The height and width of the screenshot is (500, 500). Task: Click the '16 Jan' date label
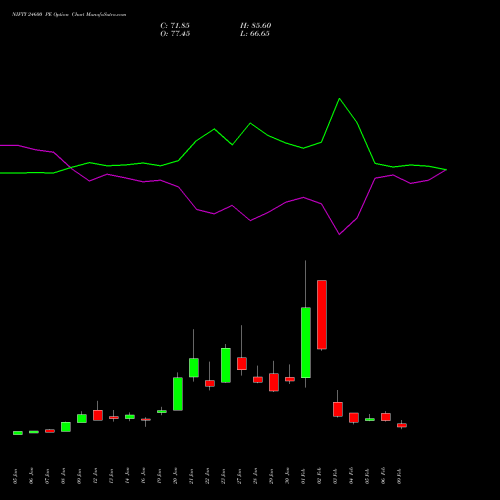click(143, 476)
